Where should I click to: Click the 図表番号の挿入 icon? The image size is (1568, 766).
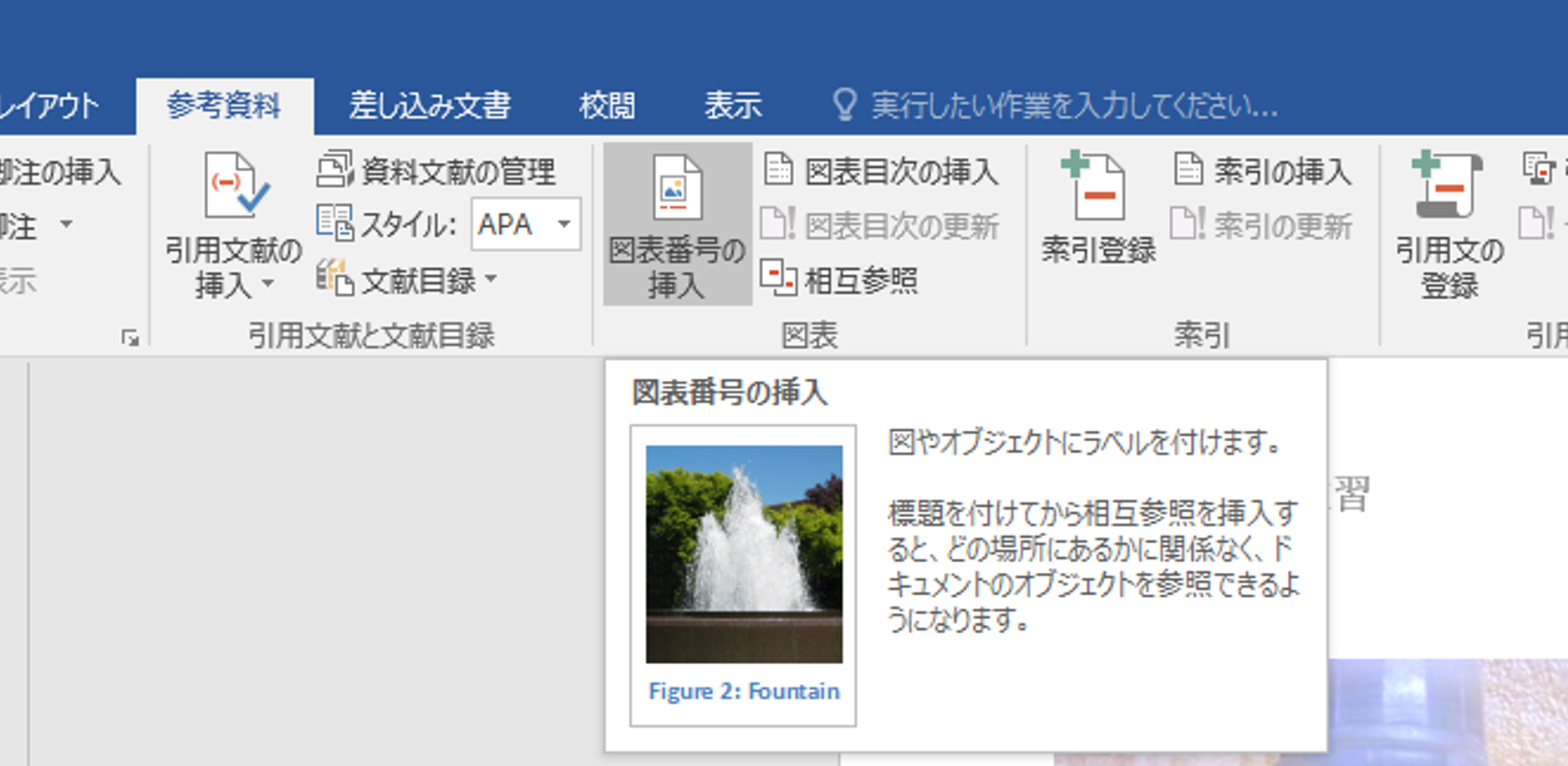click(x=676, y=187)
